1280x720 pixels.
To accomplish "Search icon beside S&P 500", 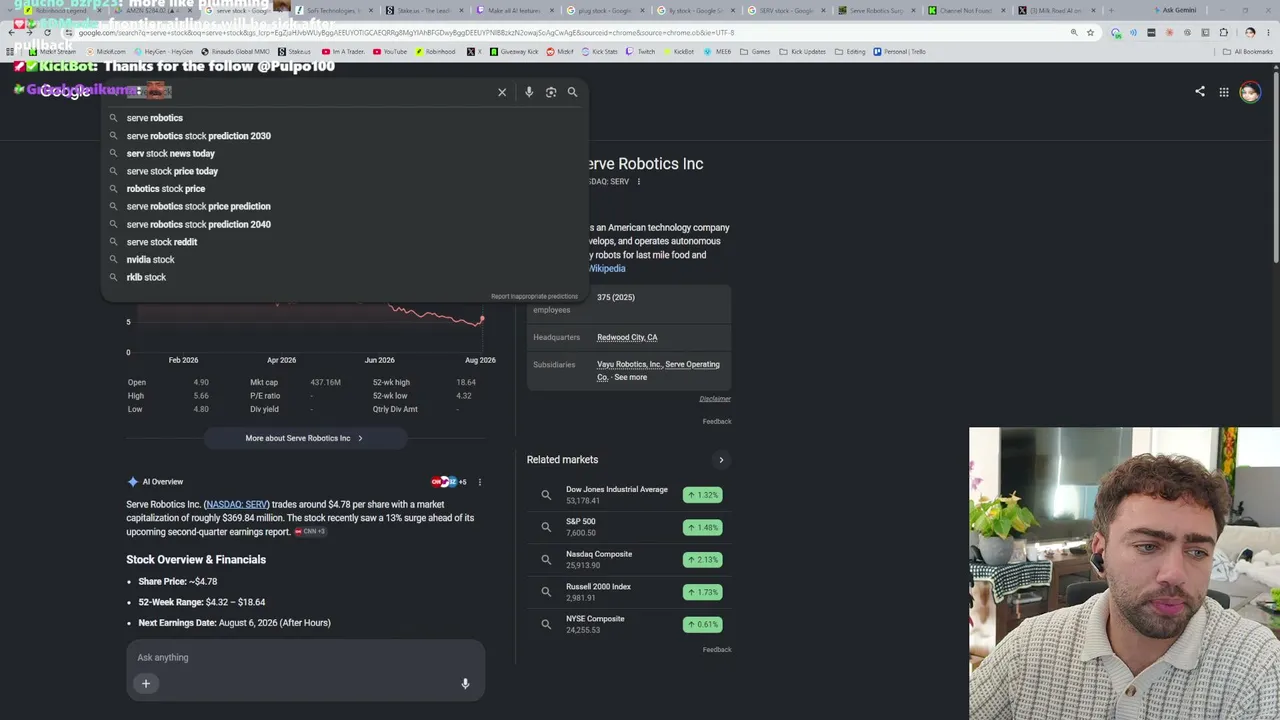I will (x=546, y=527).
